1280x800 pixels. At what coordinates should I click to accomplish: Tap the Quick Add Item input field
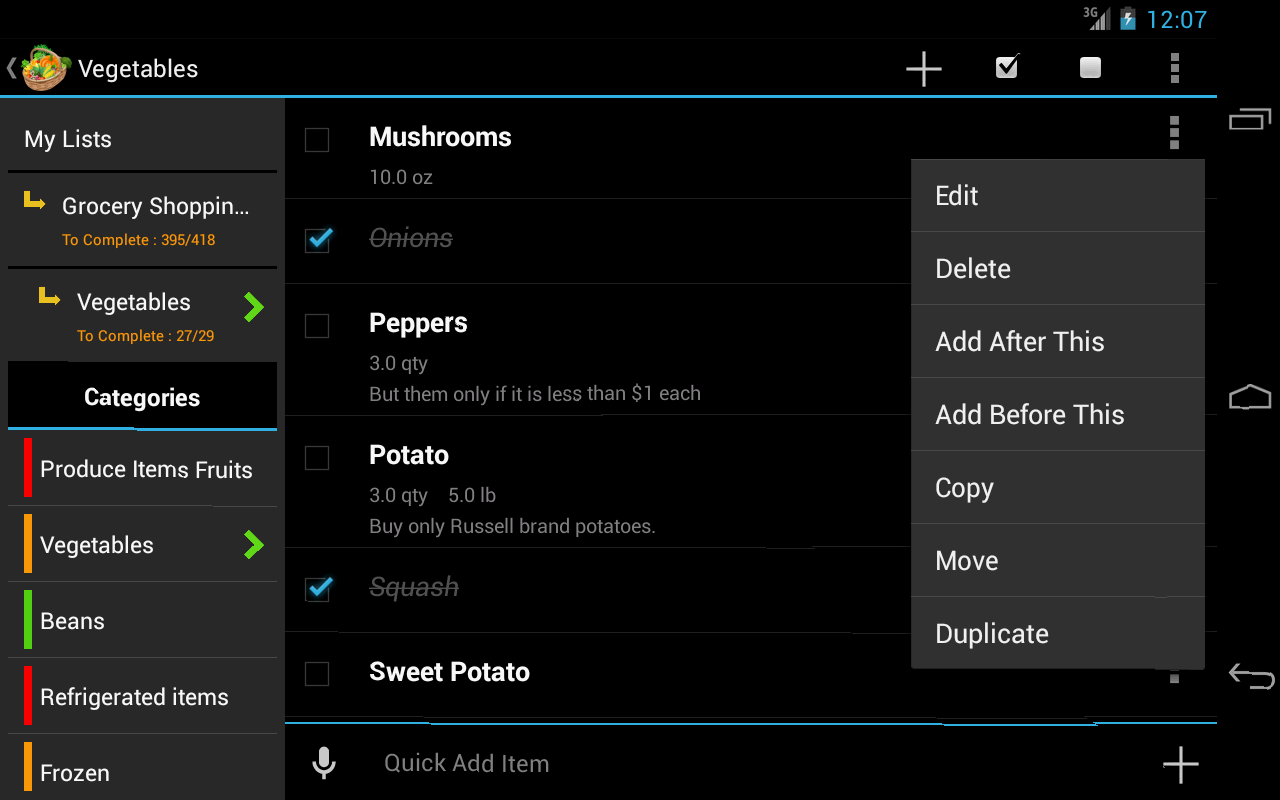pyautogui.click(x=600, y=763)
